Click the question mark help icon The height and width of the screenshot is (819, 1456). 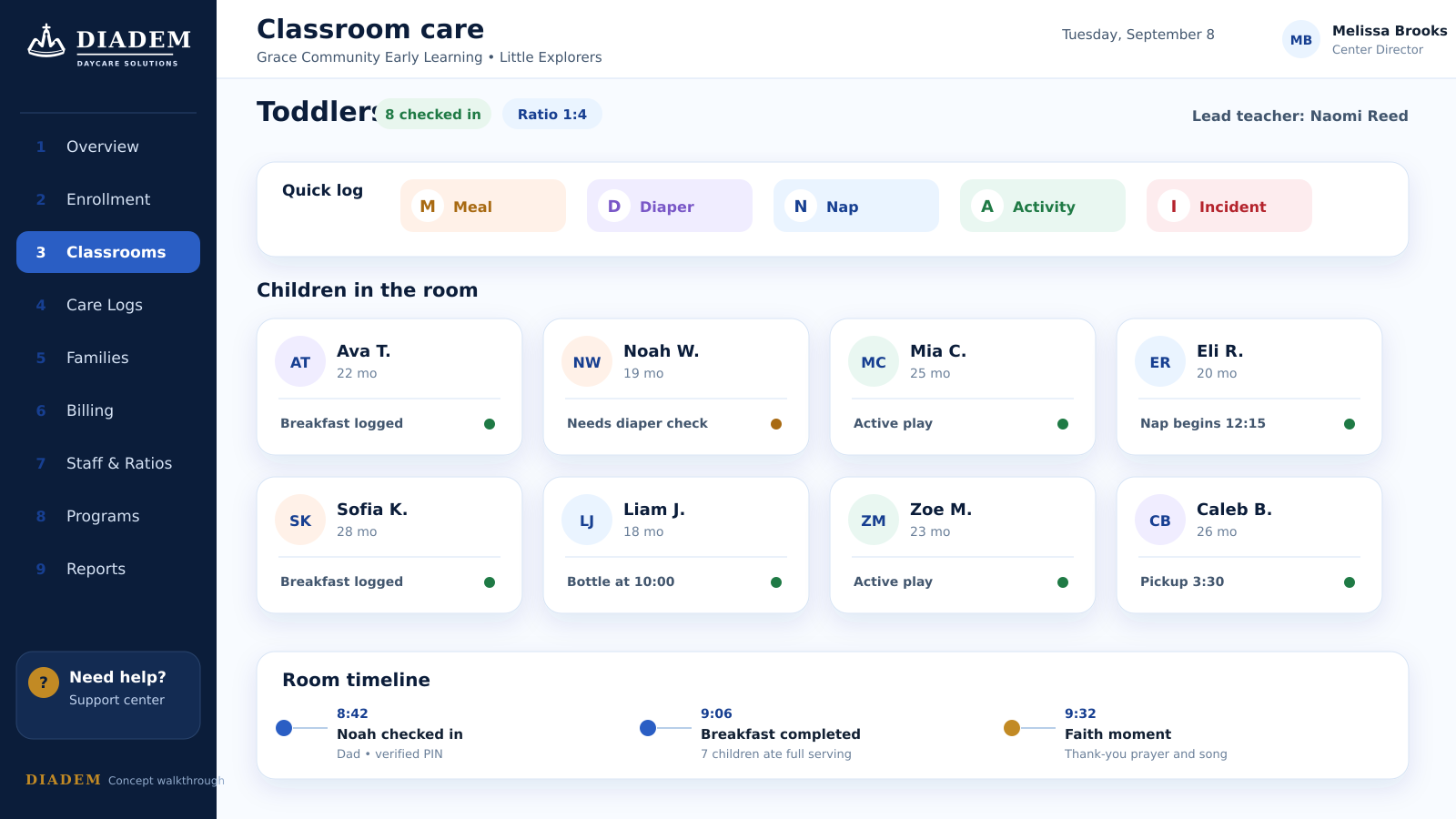coord(44,682)
